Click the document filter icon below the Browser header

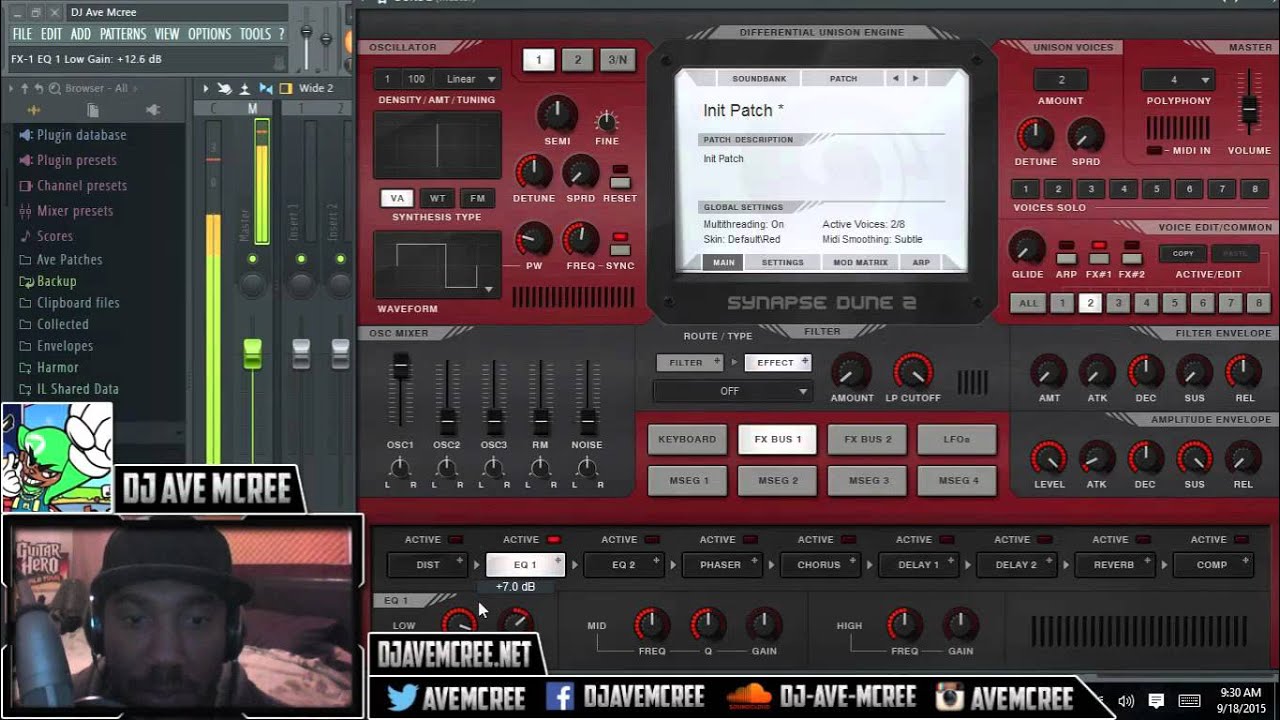92,111
